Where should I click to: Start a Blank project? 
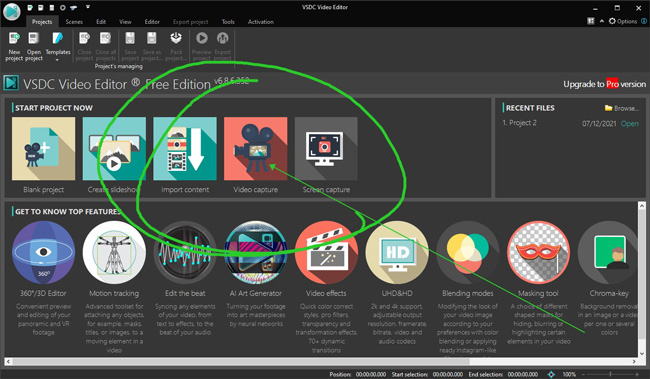tap(44, 148)
